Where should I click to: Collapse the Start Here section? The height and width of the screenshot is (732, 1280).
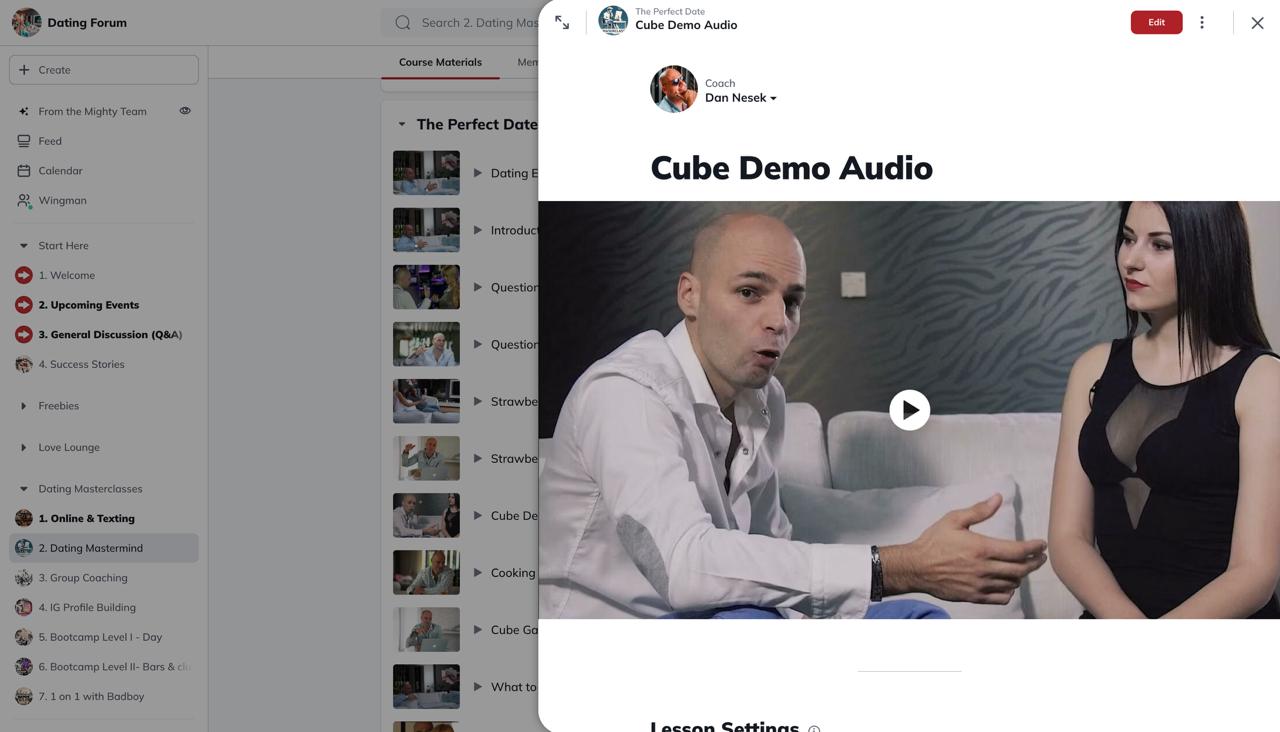24,246
